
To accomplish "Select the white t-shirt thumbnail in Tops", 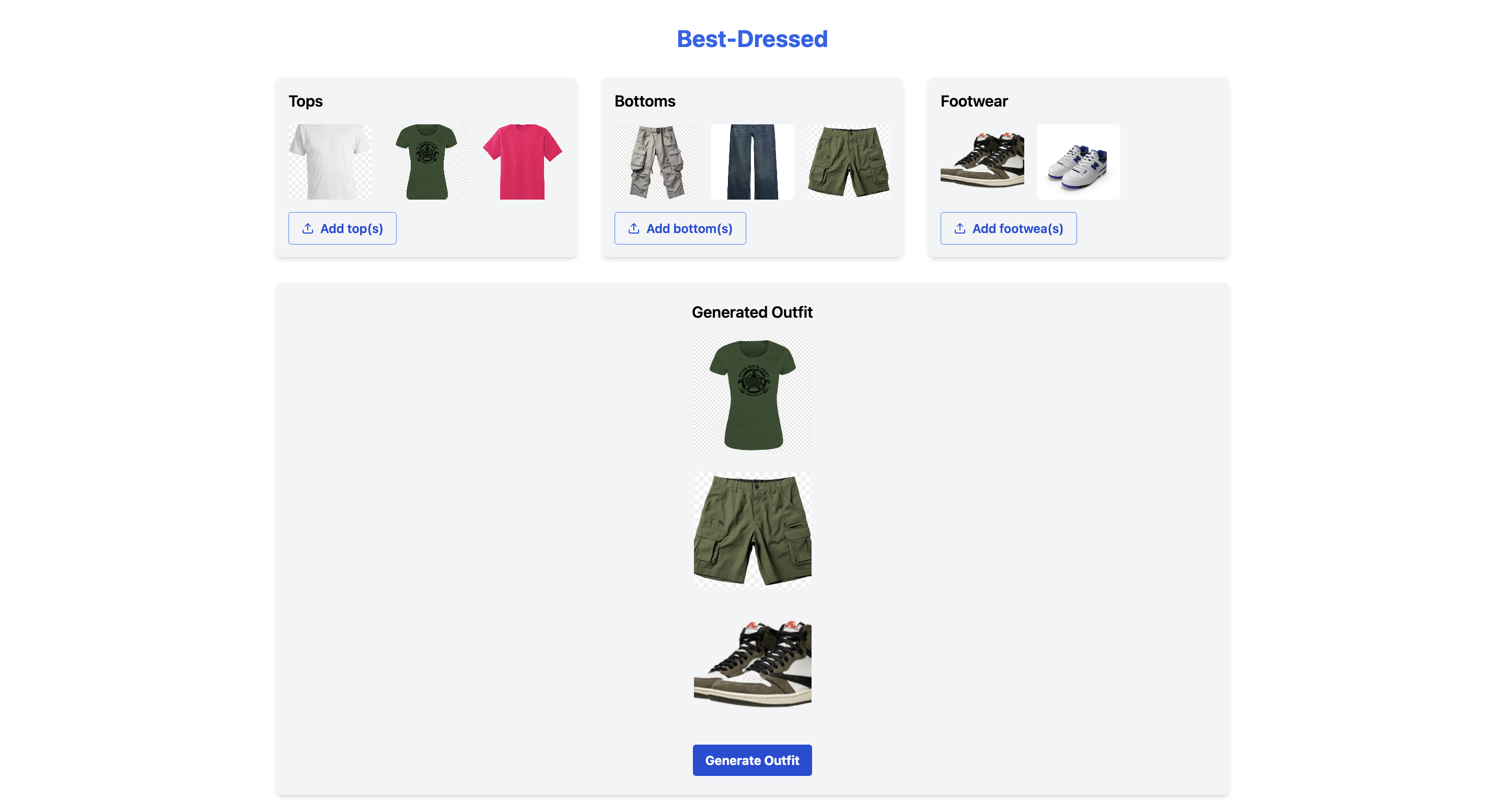I will 330,162.
